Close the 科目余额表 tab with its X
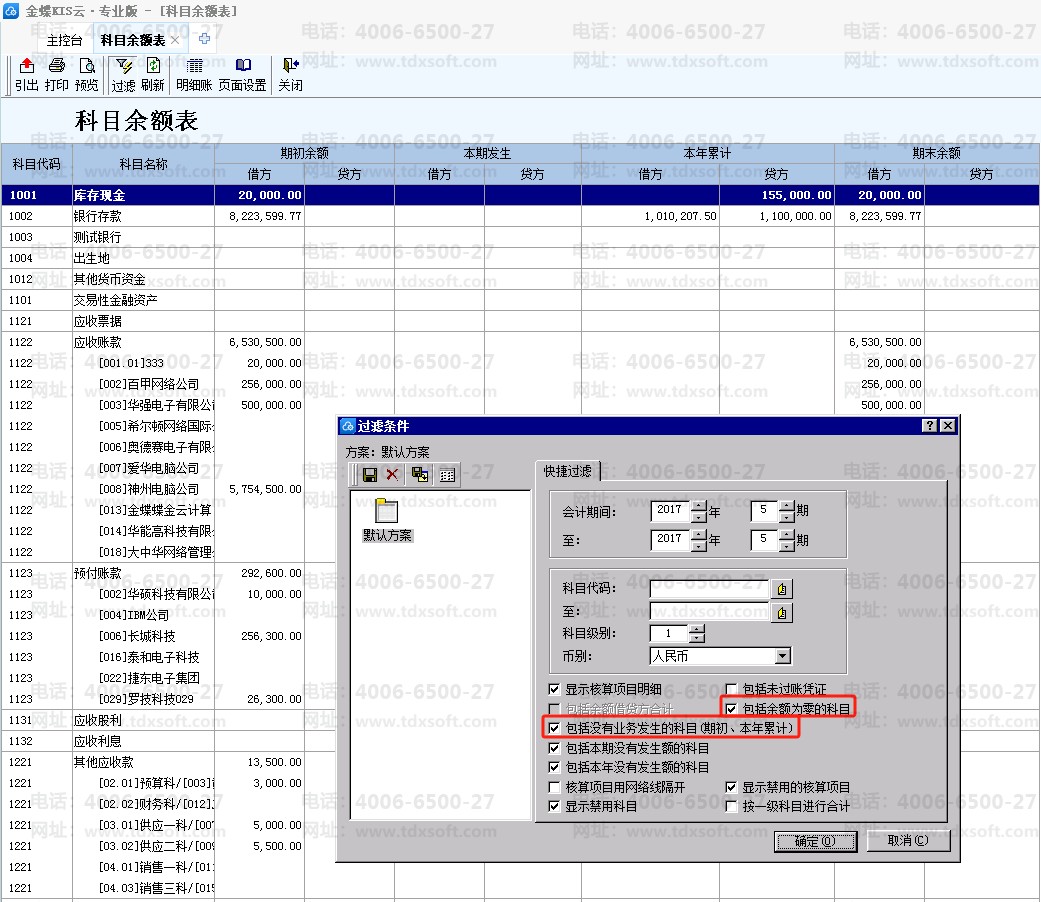Screen dimensions: 1041x902 (175, 40)
